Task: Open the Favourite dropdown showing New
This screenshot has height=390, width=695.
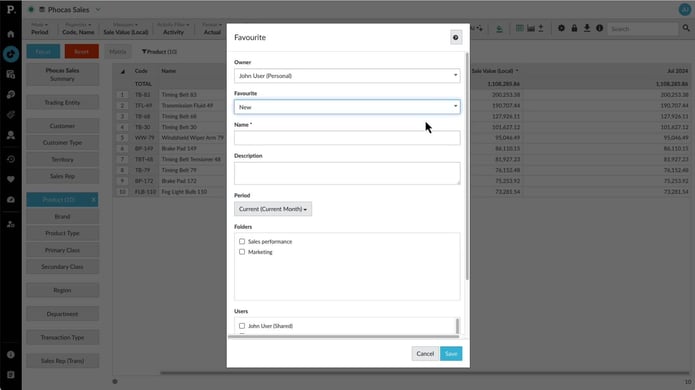Action: pos(347,107)
